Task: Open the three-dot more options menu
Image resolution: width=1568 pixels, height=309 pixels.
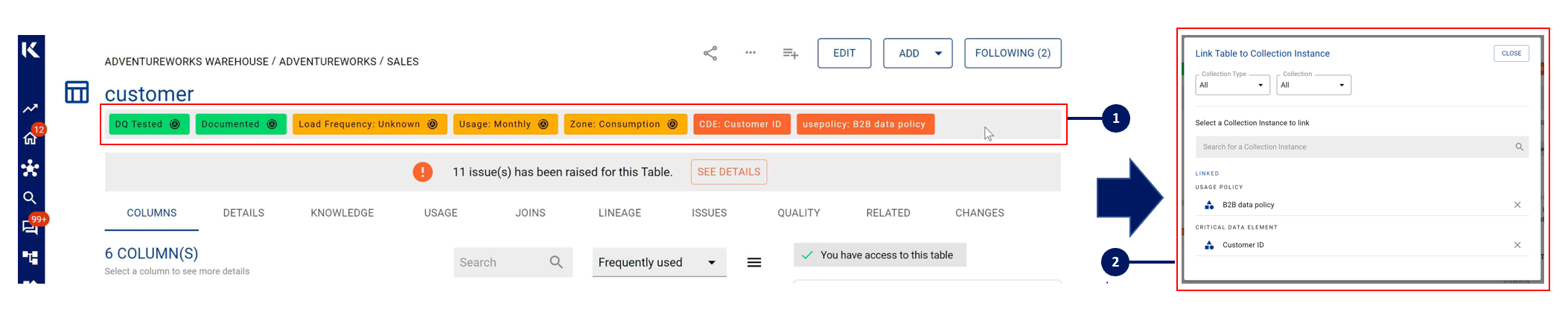Action: [750, 53]
